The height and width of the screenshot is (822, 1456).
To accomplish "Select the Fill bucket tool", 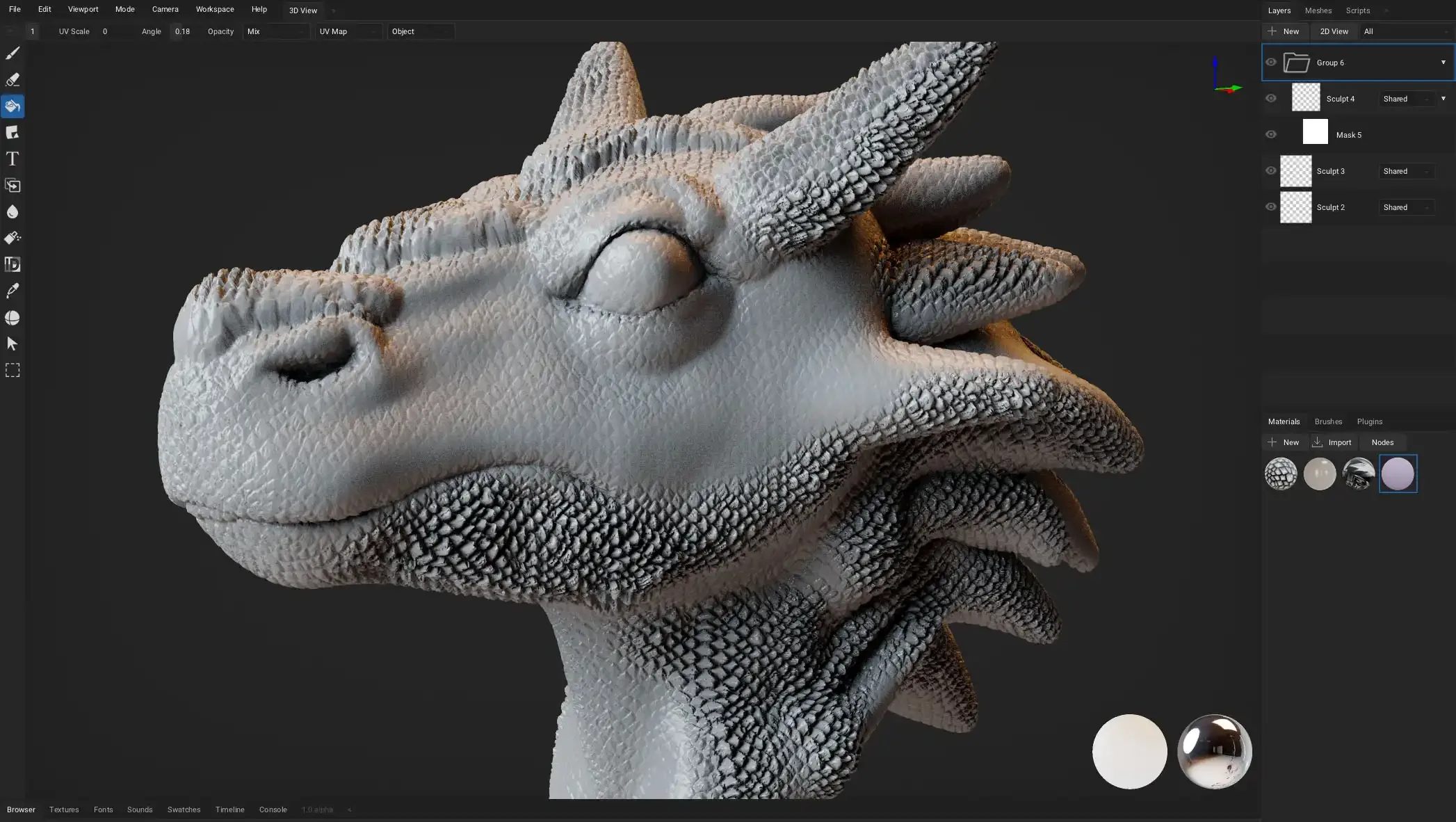I will coord(13,106).
